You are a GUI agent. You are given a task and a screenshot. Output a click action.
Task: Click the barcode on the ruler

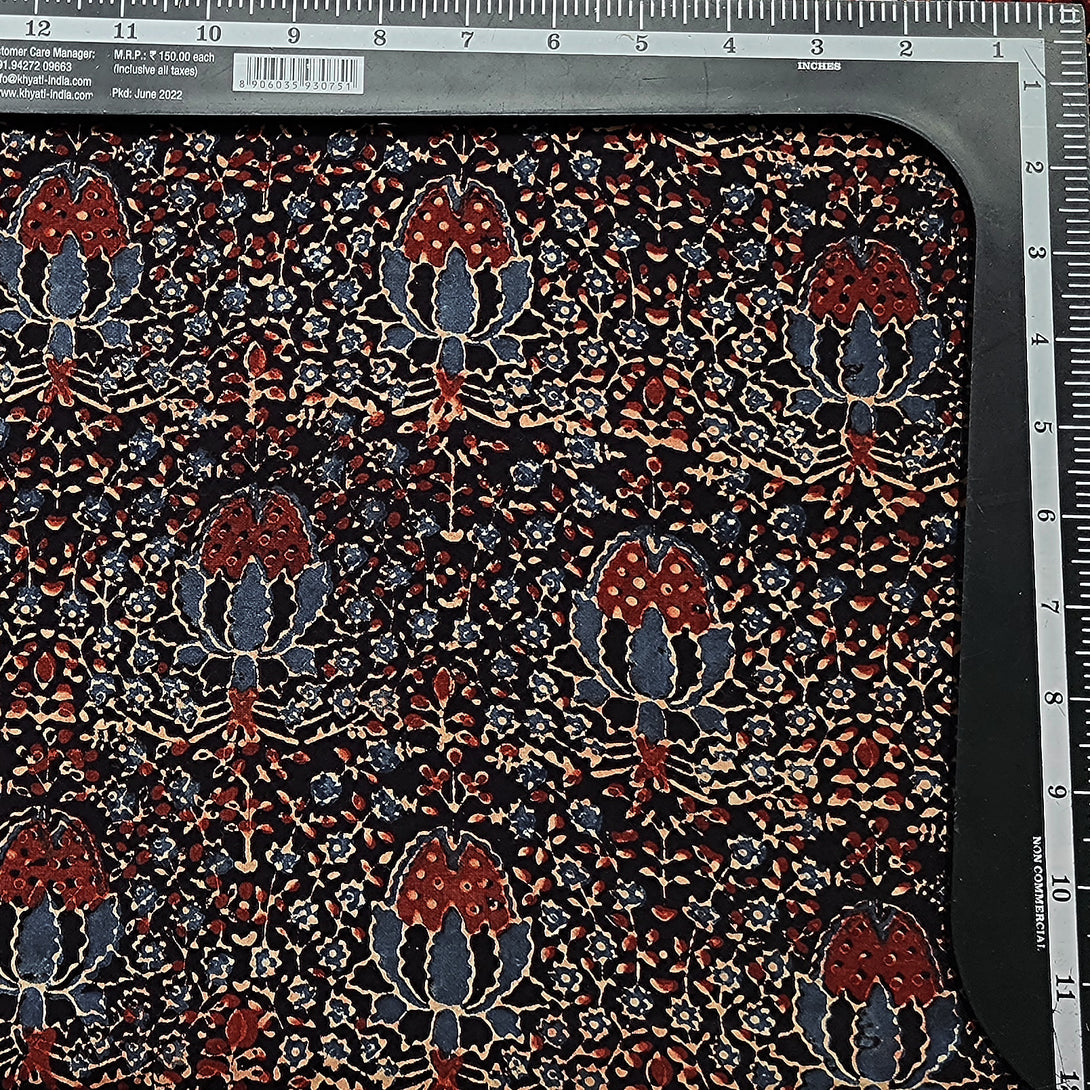point(298,74)
